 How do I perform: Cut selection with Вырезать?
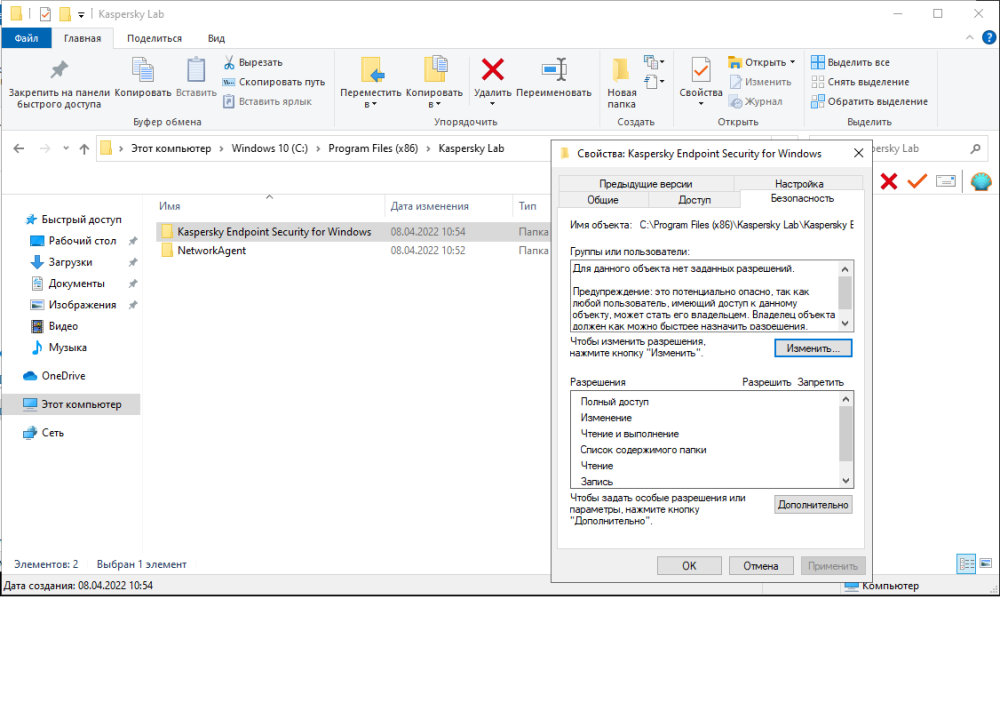coord(253,62)
